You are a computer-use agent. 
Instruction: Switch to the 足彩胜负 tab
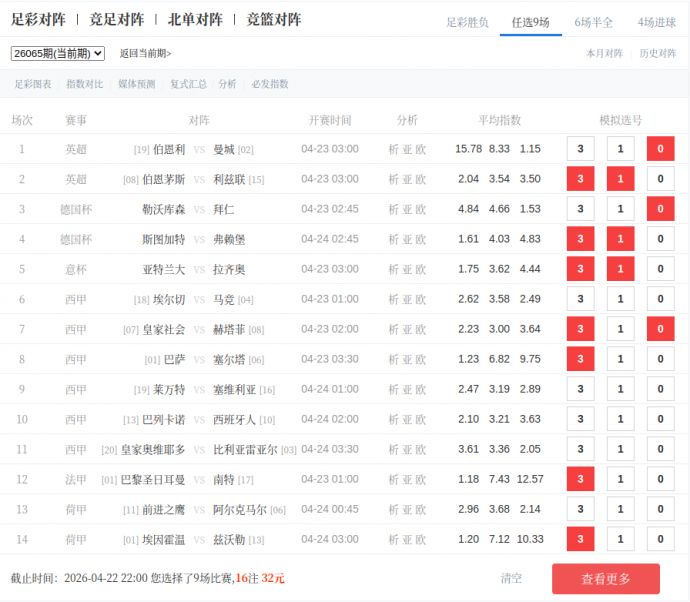(x=467, y=22)
